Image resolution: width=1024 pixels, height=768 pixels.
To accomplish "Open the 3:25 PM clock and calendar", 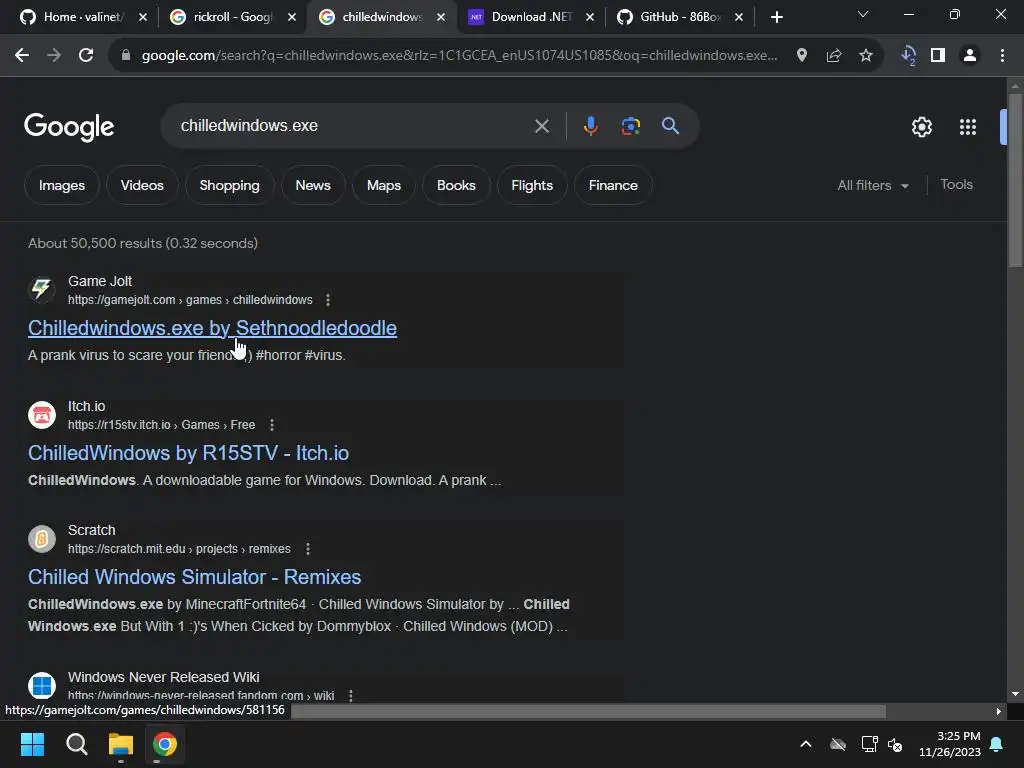I will pos(950,744).
